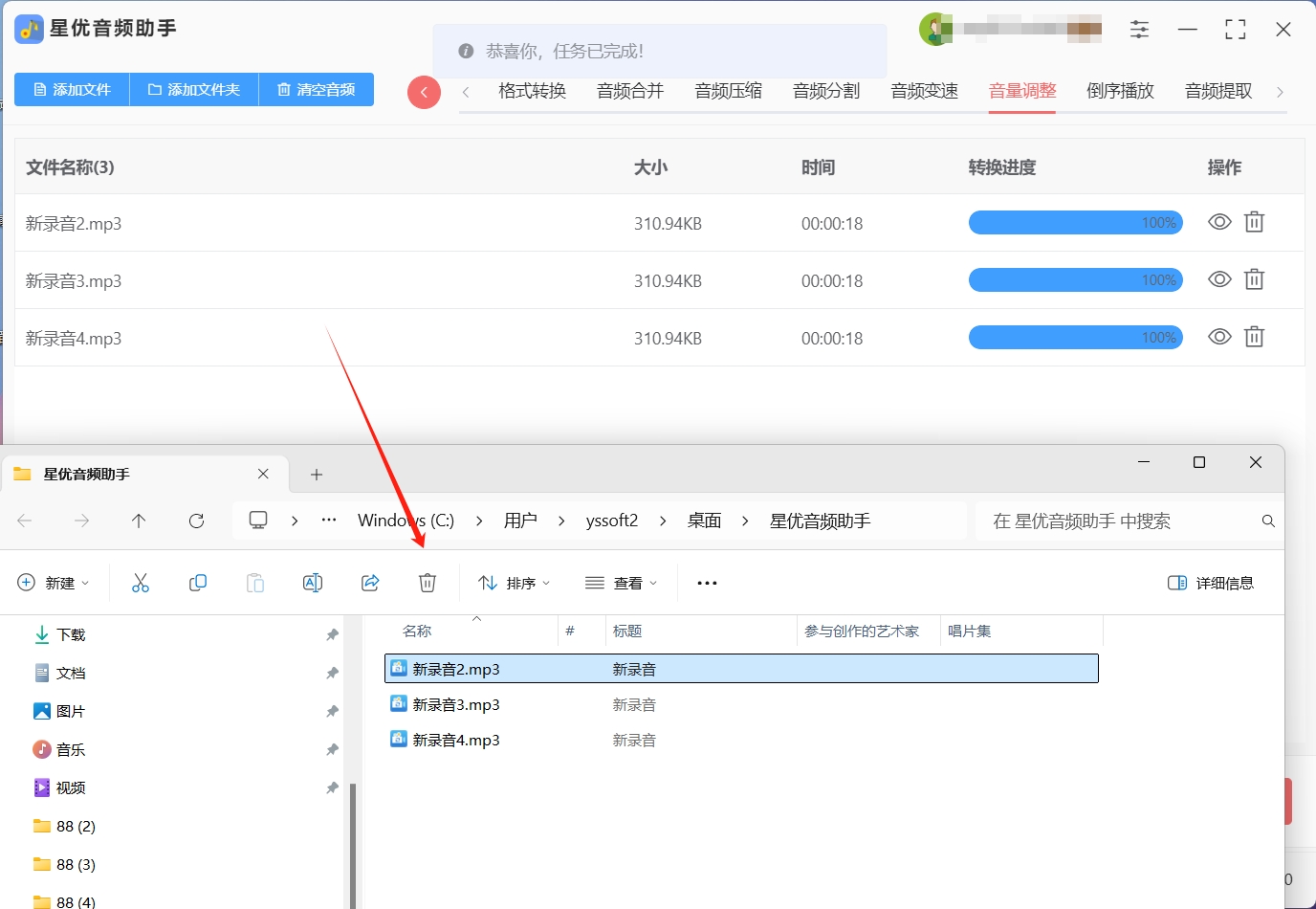1316x909 pixels.
Task: Go up one folder in Explorer
Action: 139,521
